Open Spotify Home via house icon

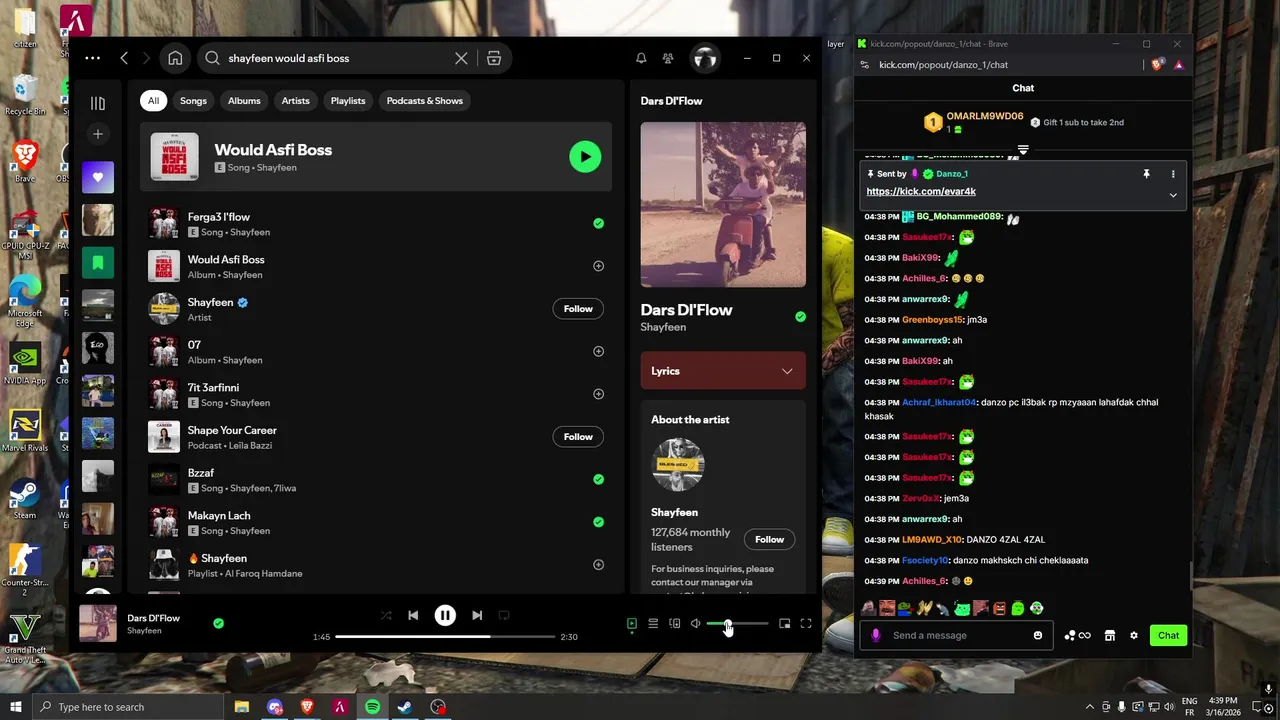[x=175, y=58]
